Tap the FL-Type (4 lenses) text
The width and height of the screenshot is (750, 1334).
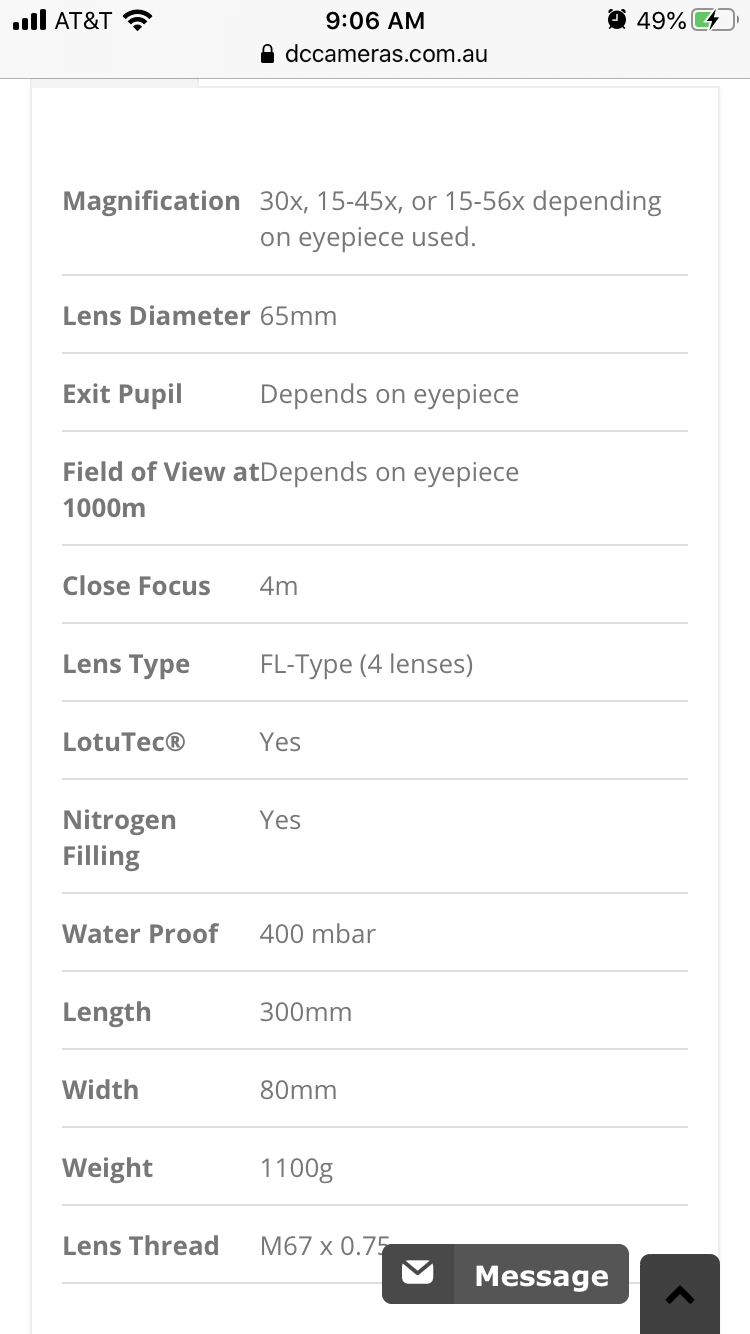coord(366,665)
